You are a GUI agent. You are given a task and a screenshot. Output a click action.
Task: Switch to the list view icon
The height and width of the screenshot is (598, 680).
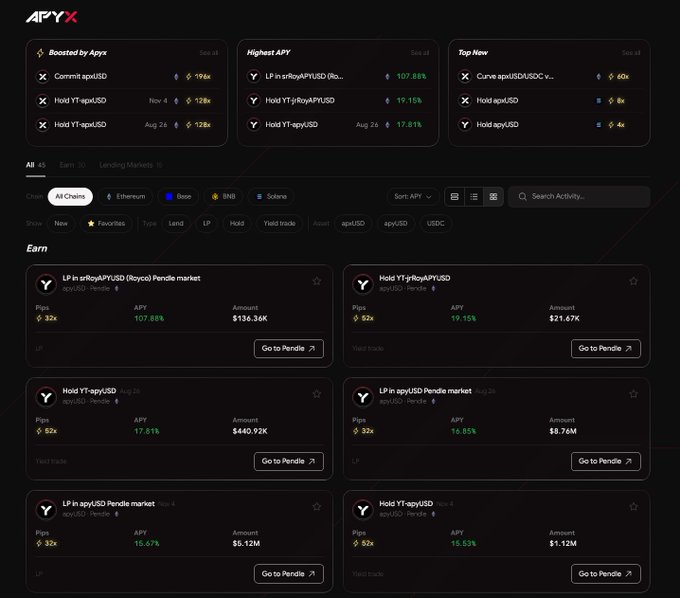click(474, 196)
